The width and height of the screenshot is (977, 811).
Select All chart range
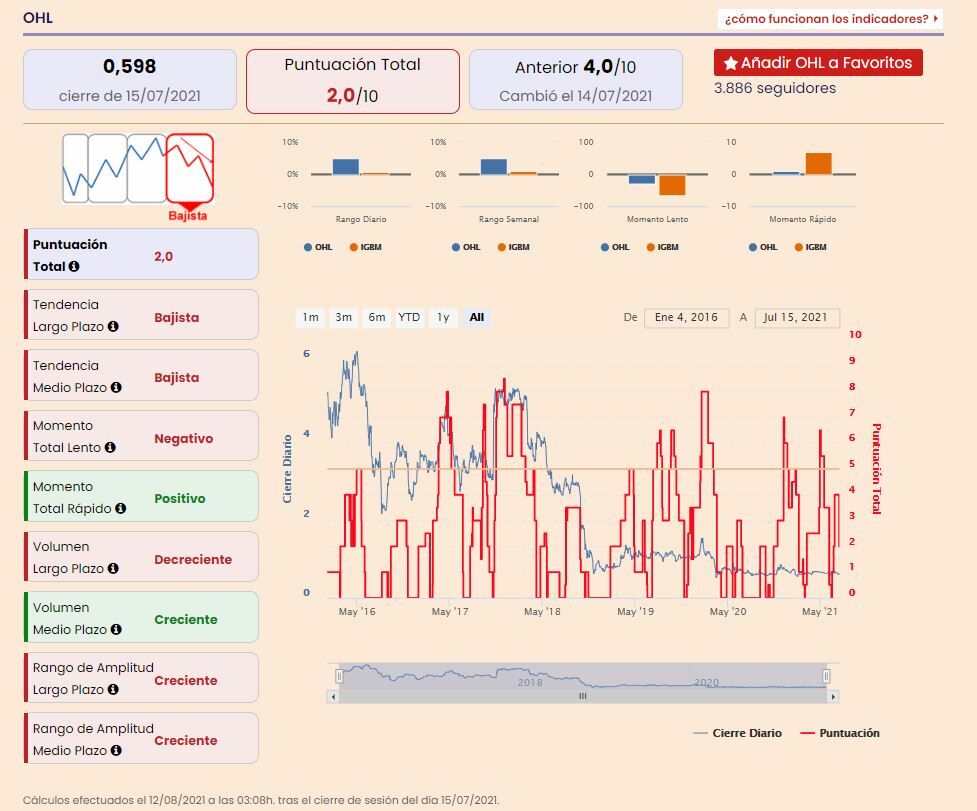pos(477,318)
